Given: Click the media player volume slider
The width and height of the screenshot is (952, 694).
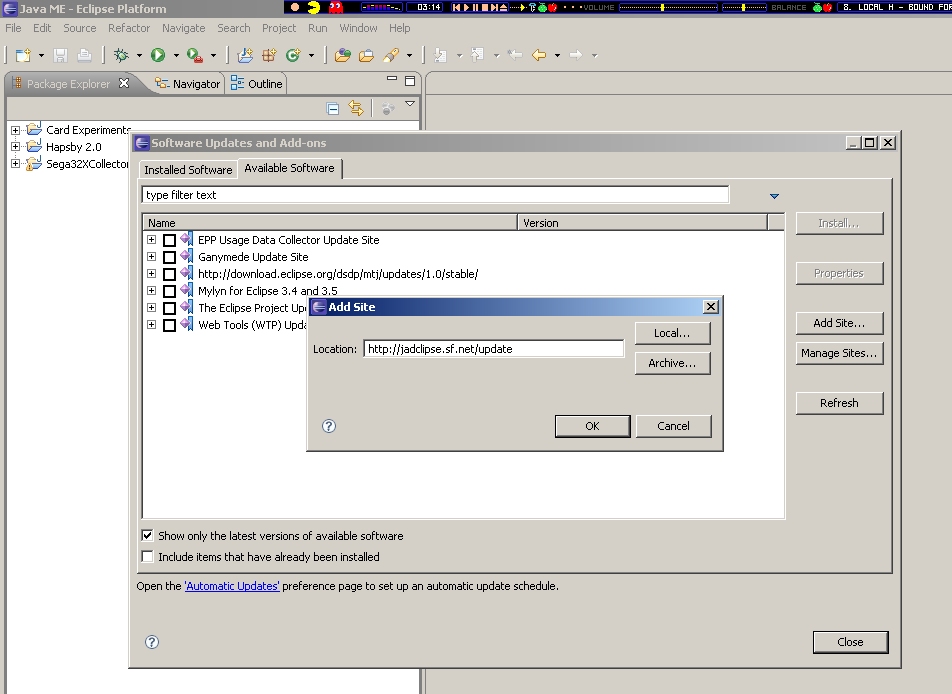Looking at the screenshot, I should coord(668,7).
